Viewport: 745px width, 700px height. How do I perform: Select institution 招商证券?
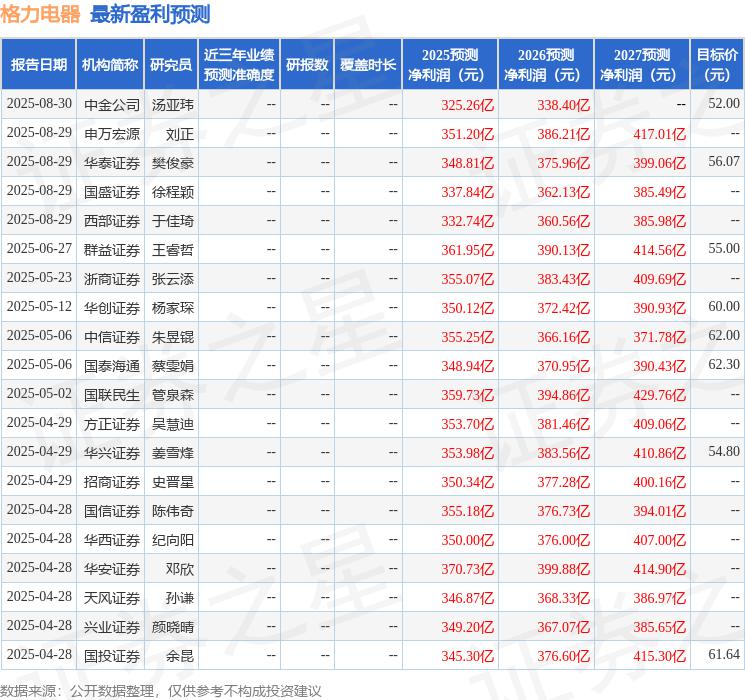[112, 482]
